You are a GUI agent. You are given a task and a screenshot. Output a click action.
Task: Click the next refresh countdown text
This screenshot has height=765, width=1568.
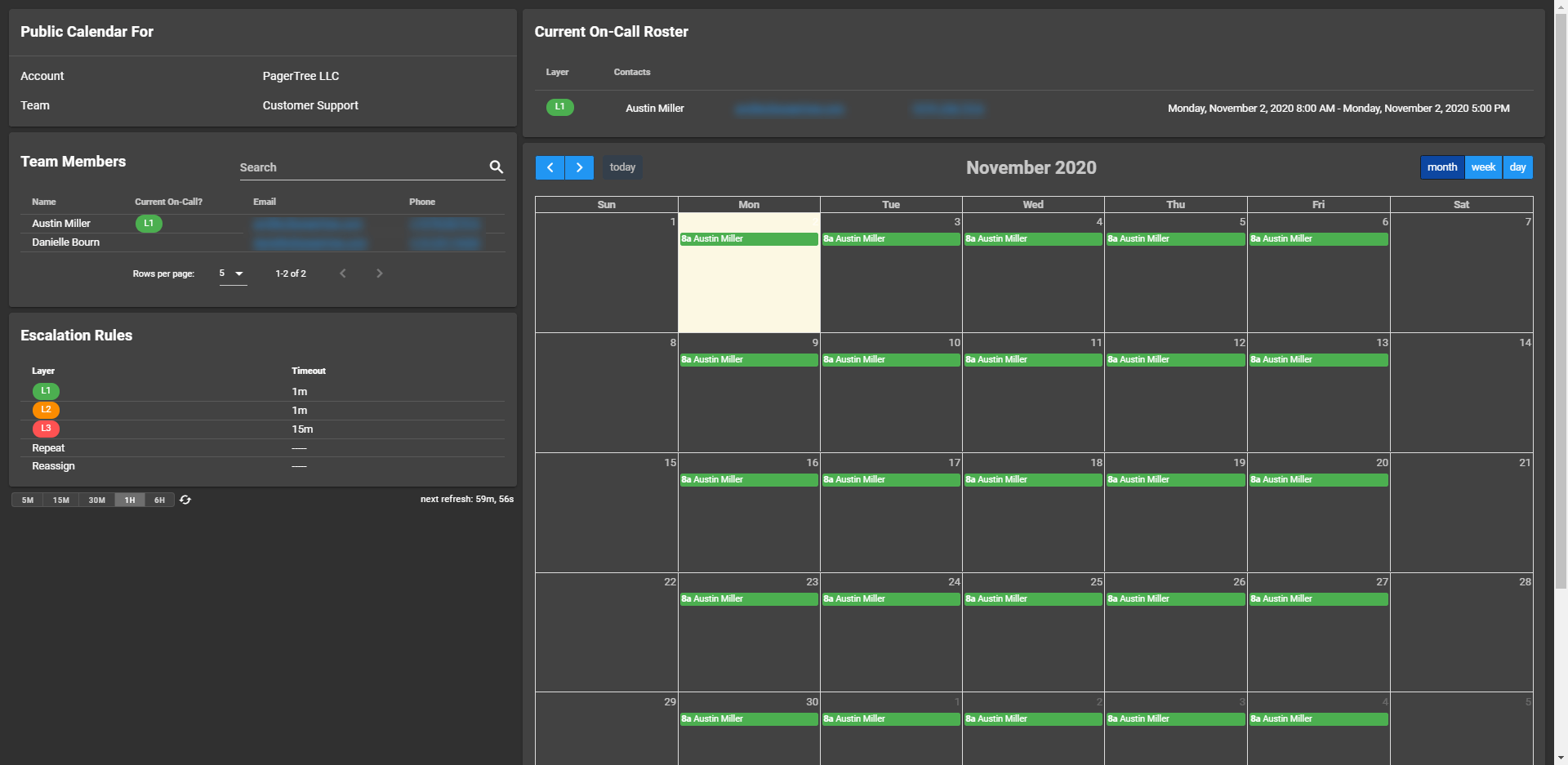click(467, 499)
